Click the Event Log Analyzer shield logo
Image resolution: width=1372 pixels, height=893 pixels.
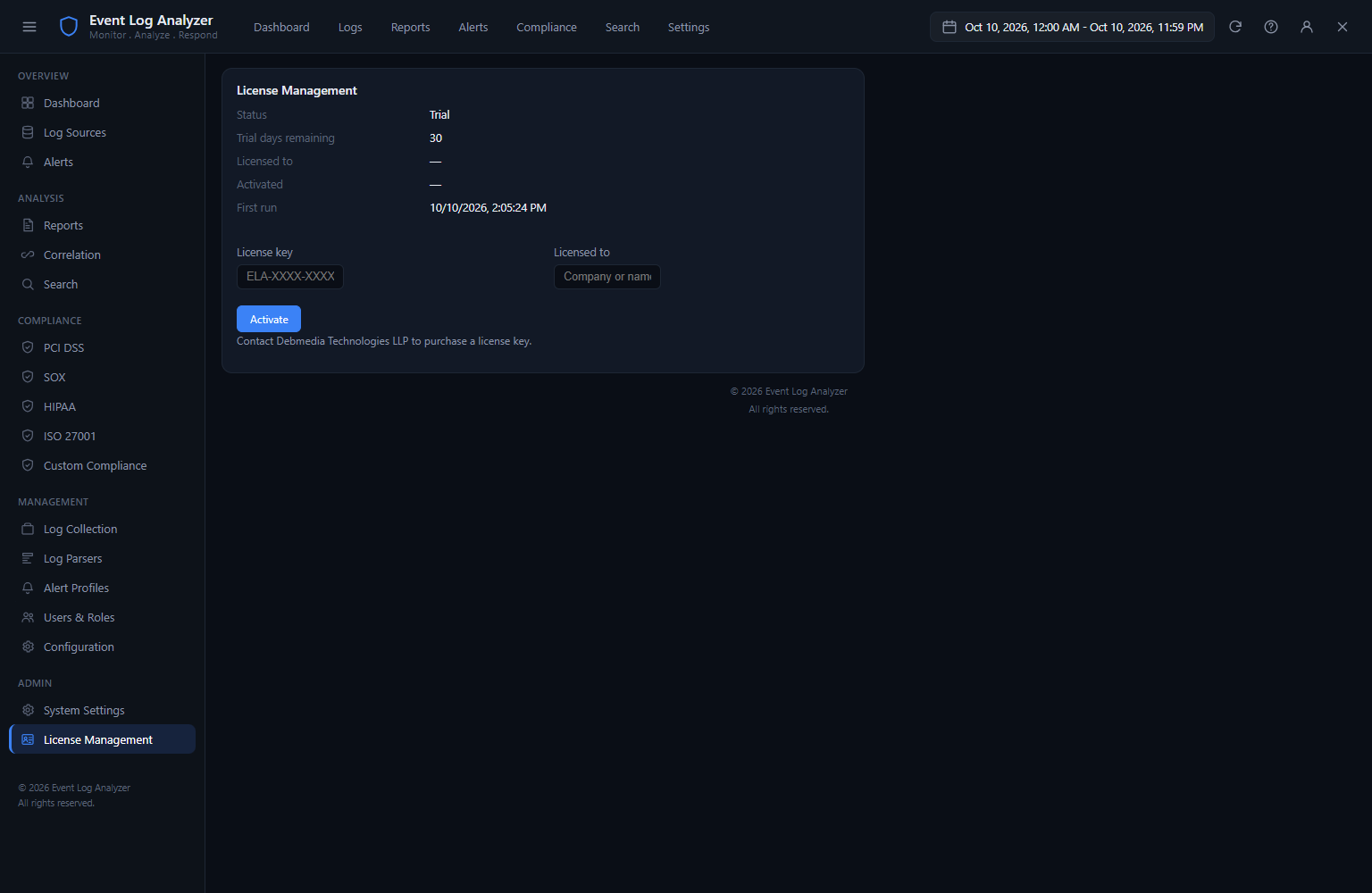(69, 27)
